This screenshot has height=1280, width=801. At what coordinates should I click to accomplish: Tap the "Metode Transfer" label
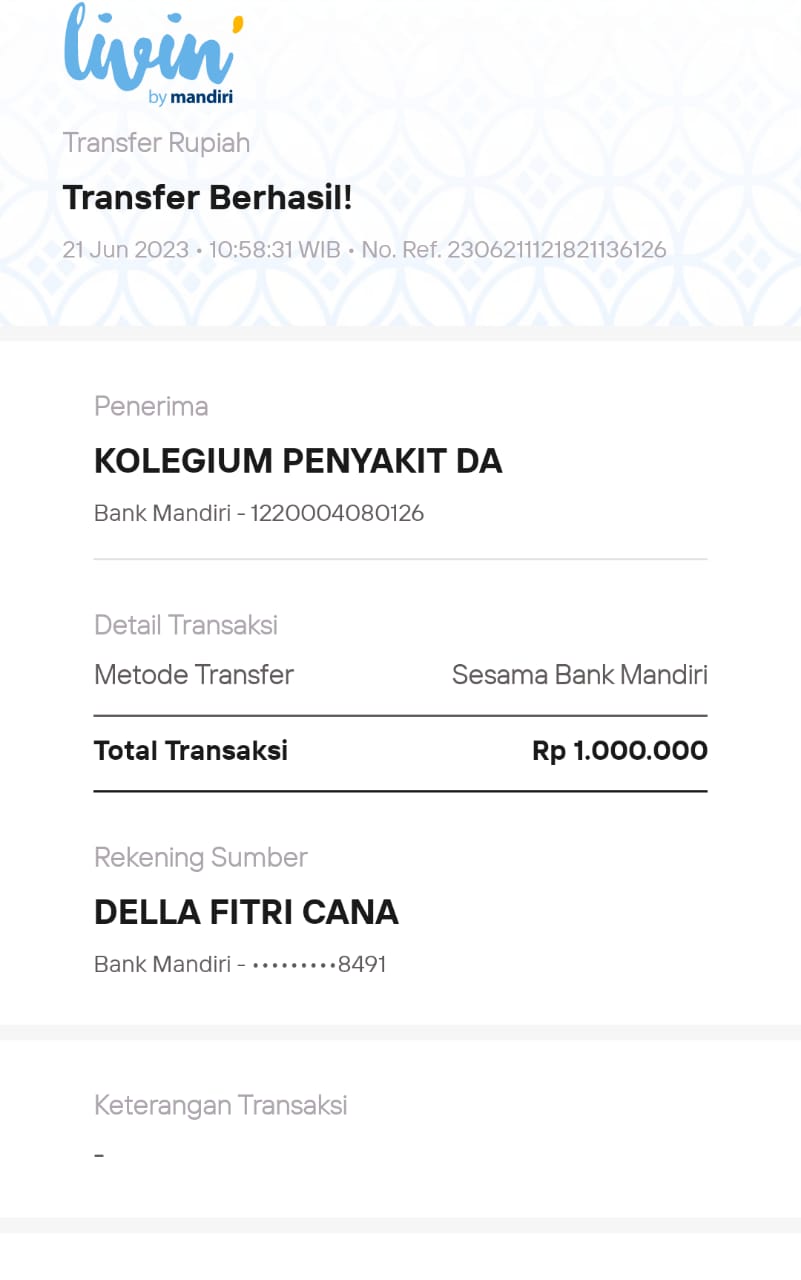(194, 675)
